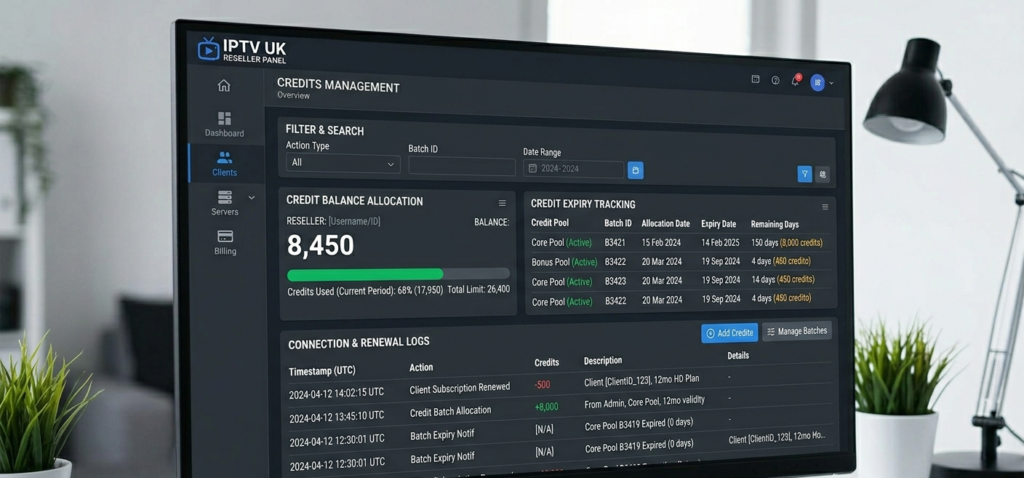Click the Action column header in logs
The height and width of the screenshot is (478, 1024).
(x=421, y=368)
